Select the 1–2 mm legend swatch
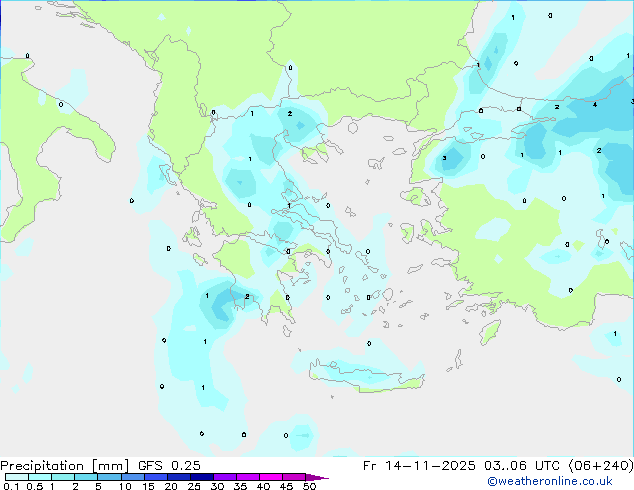634x490 pixels. 63,477
